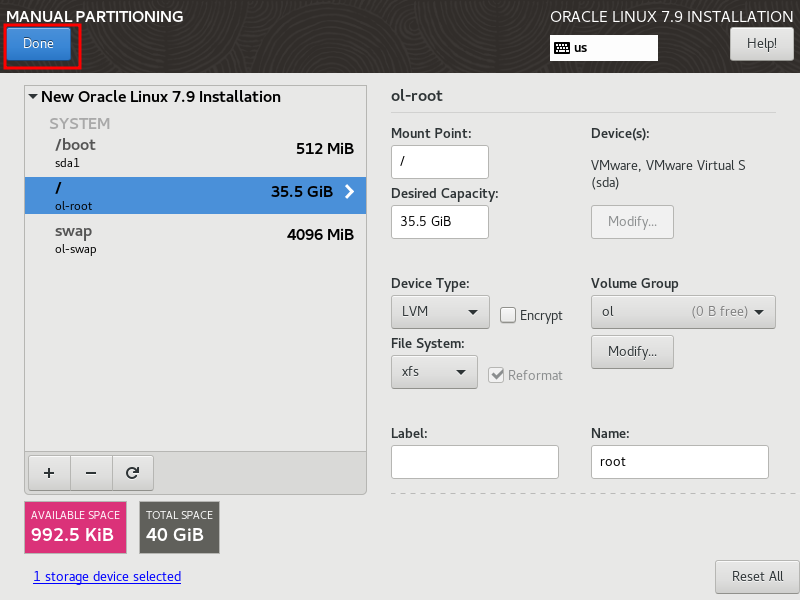The image size is (800, 600).
Task: Click the chevron arrow on ol-root row
Action: point(349,192)
